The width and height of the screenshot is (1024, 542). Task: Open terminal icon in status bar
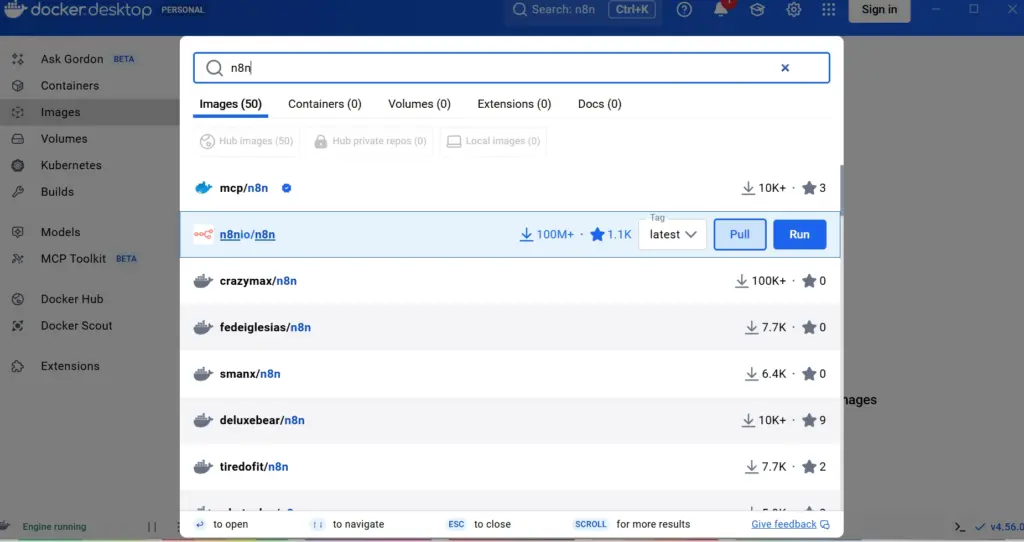tap(959, 526)
